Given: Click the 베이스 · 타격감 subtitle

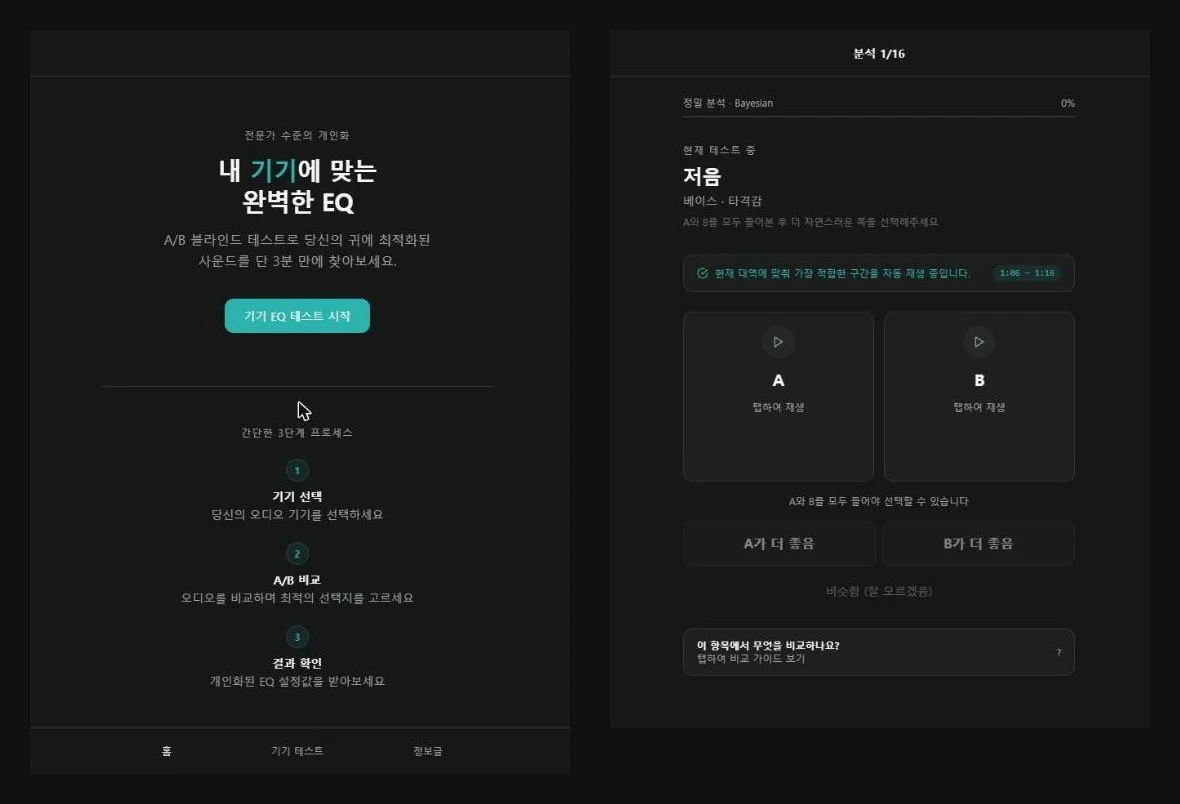Looking at the screenshot, I should pos(722,201).
